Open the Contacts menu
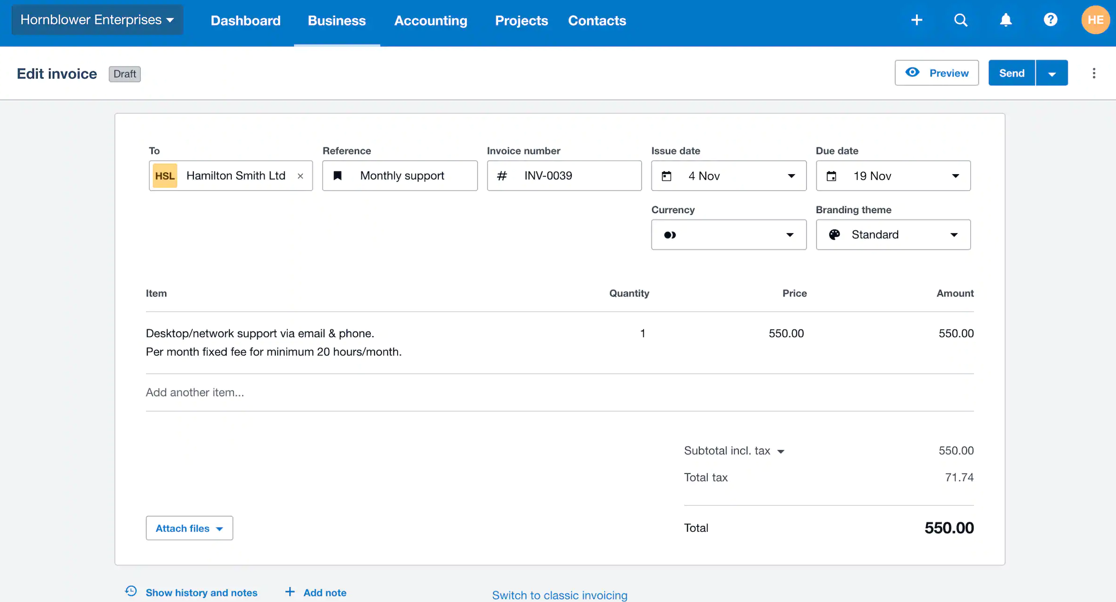 596,20
